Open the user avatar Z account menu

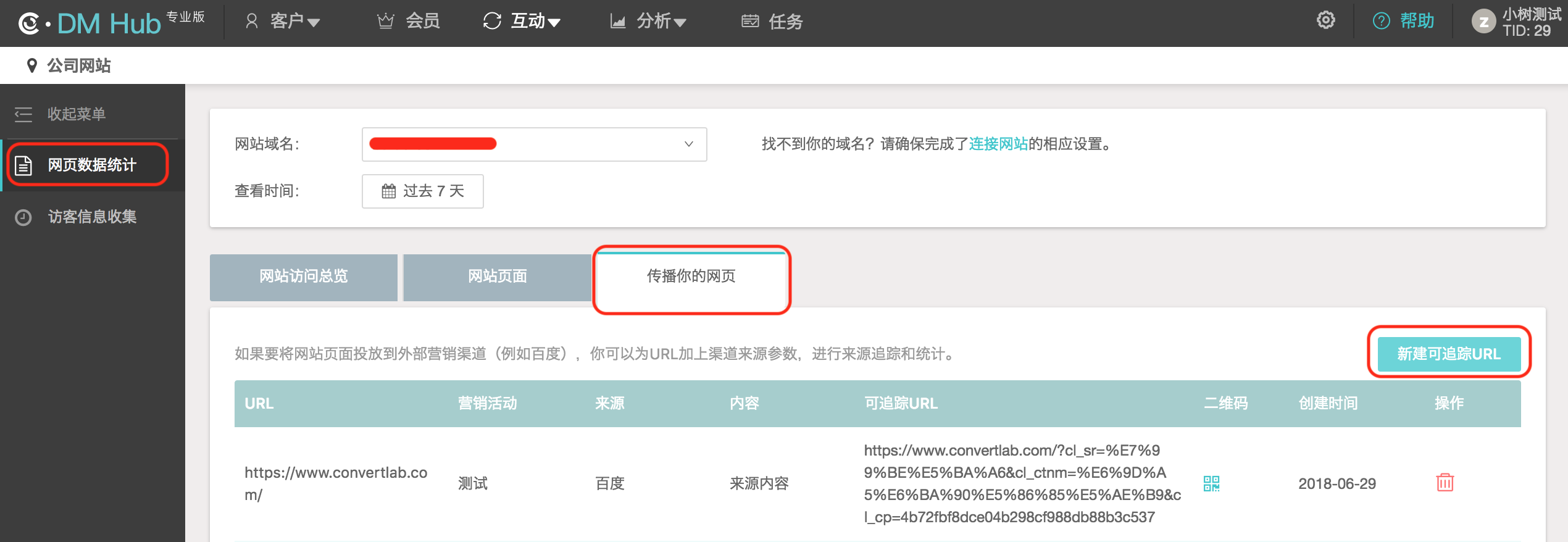click(x=1483, y=22)
